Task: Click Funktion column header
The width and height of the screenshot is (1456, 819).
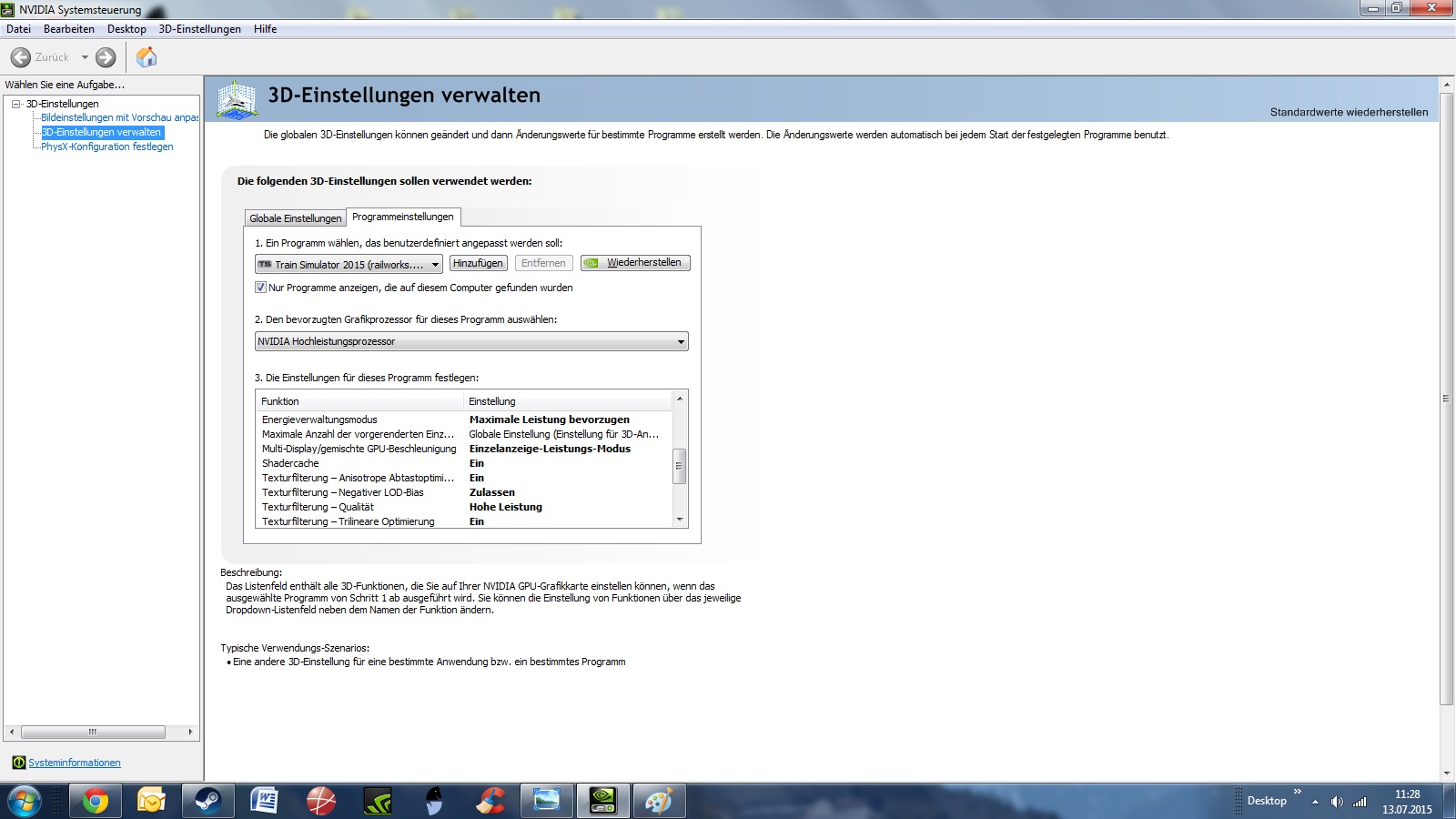Action: click(359, 401)
